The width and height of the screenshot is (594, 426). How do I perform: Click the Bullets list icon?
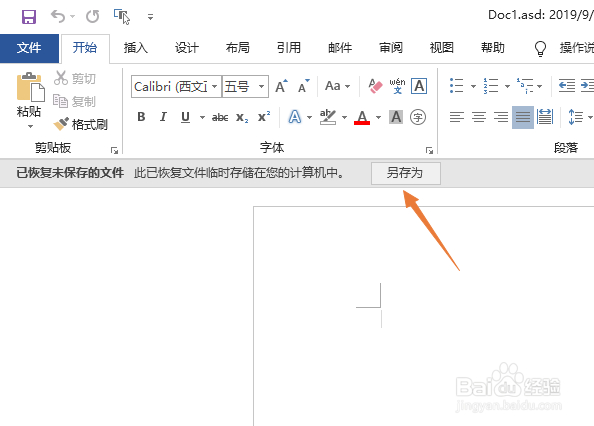pyautogui.click(x=456, y=86)
